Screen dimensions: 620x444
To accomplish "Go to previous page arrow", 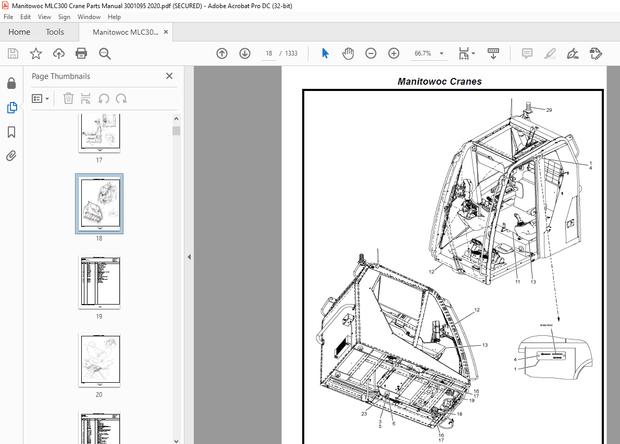I will tap(222, 53).
